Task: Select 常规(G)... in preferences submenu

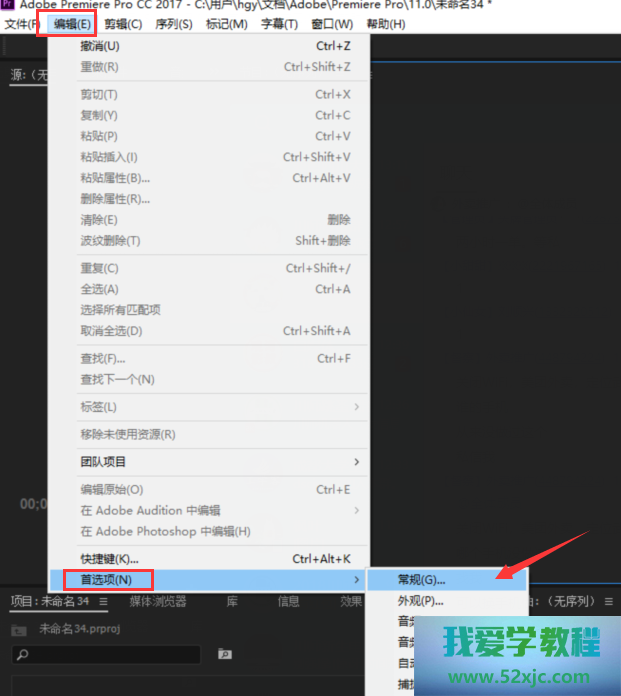Action: (421, 579)
